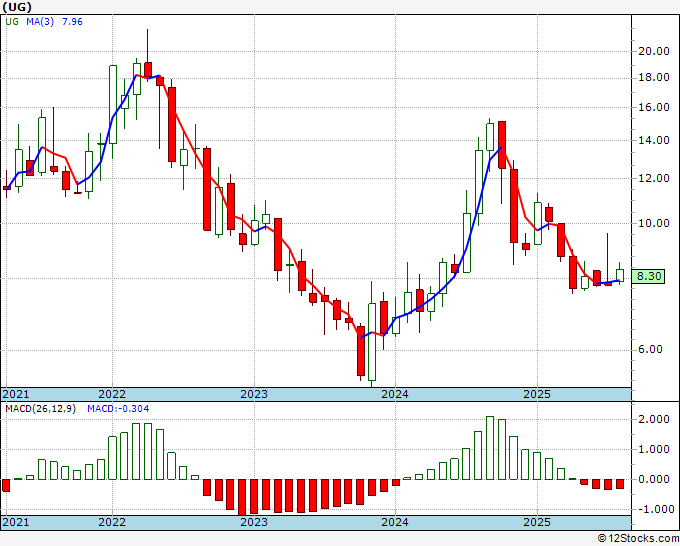680x546 pixels.
Task: Click 2025 on the price chart timeline
Action: point(537,394)
